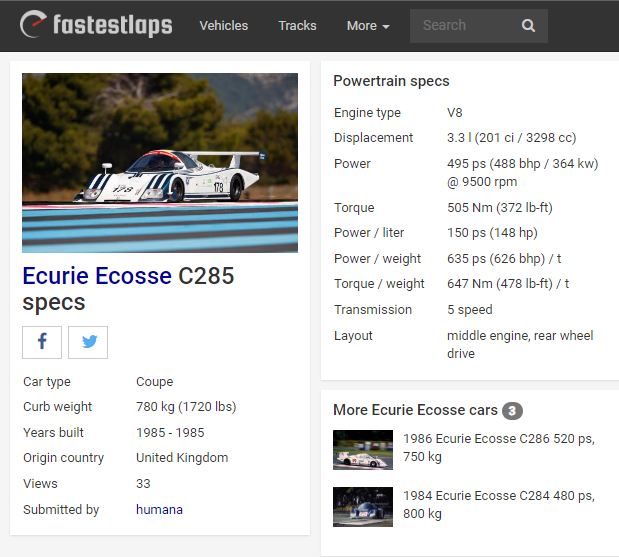The width and height of the screenshot is (619, 557).
Task: Select the 647 Nm torque / weight value
Action: (508, 283)
